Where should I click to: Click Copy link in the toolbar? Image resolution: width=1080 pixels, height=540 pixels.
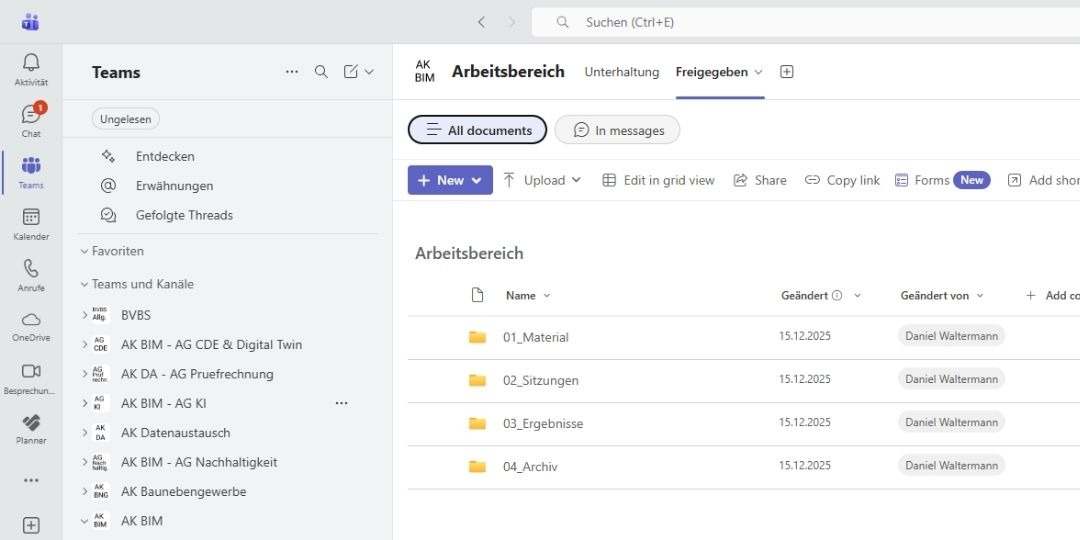pyautogui.click(x=842, y=180)
